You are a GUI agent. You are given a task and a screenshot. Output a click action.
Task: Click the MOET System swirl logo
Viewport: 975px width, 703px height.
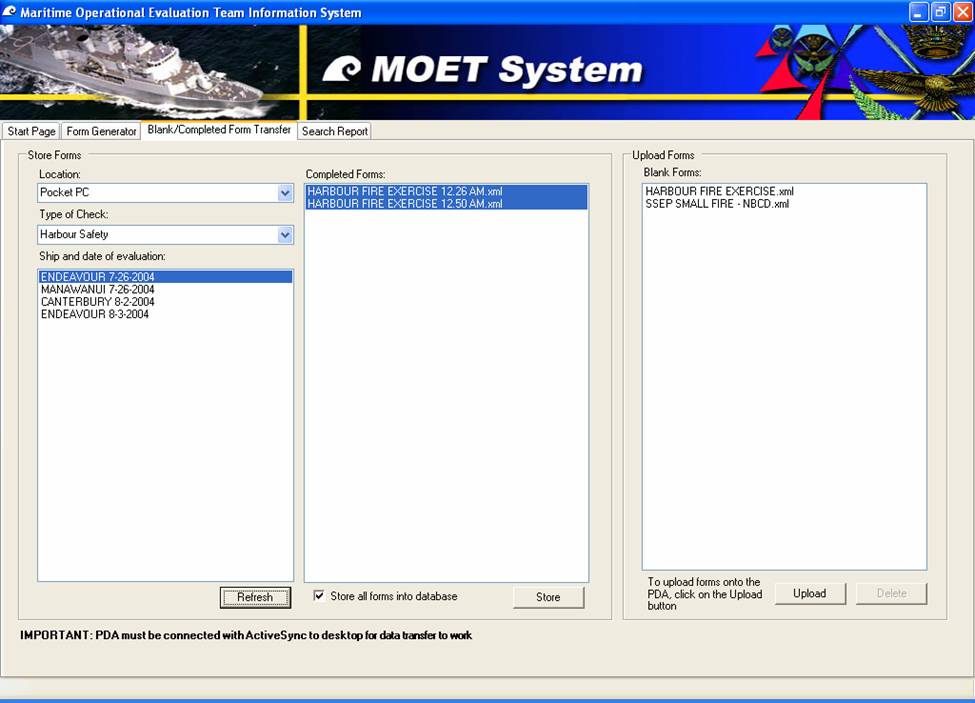343,69
